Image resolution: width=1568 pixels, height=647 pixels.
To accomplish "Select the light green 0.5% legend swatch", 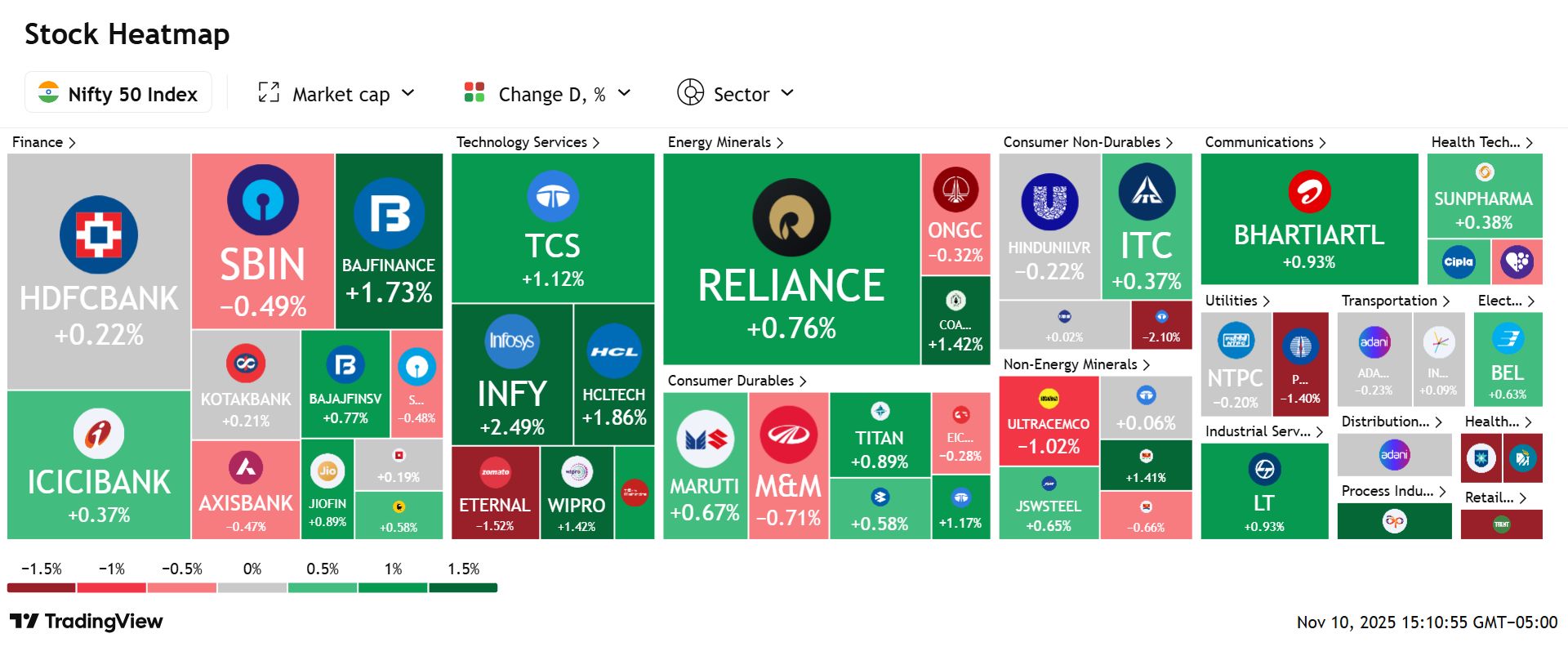I will click(x=323, y=587).
